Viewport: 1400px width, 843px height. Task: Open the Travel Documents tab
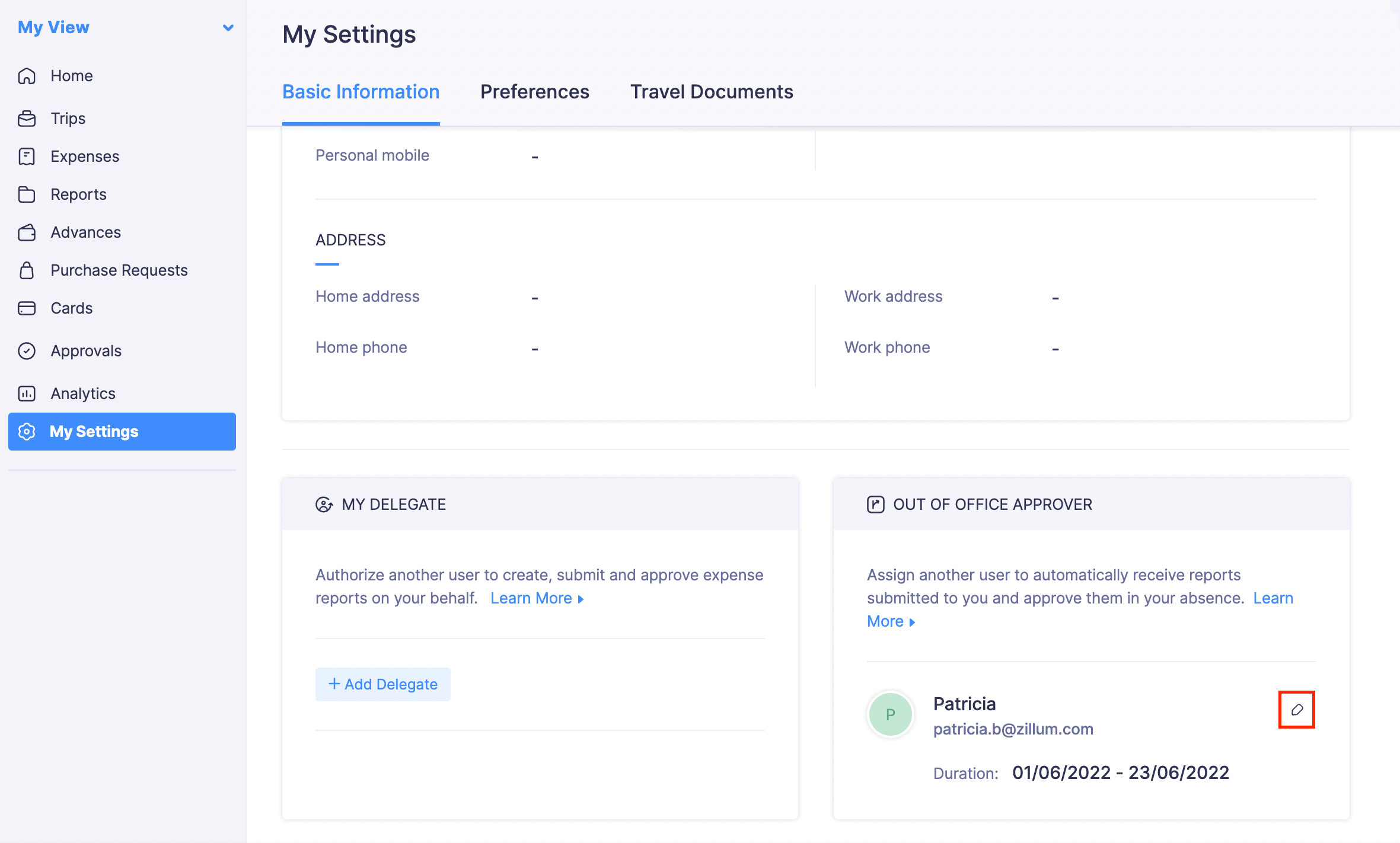[x=711, y=92]
